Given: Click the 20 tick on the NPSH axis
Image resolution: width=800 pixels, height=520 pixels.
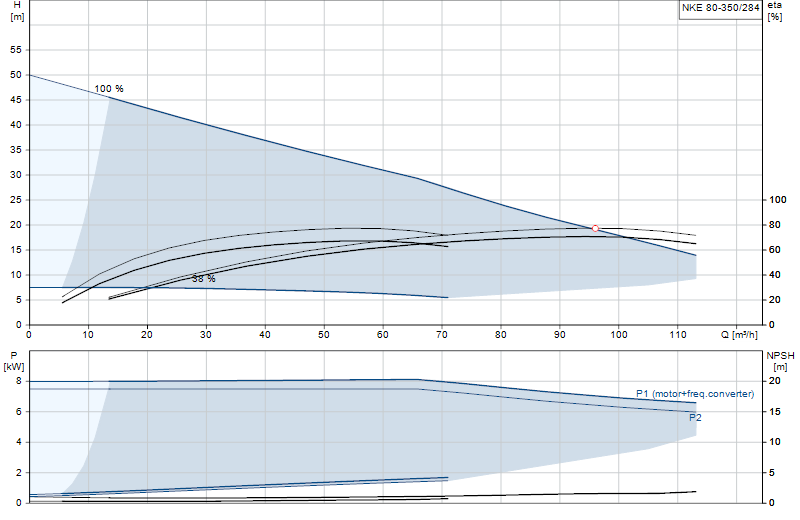Looking at the screenshot, I should click(x=774, y=381).
